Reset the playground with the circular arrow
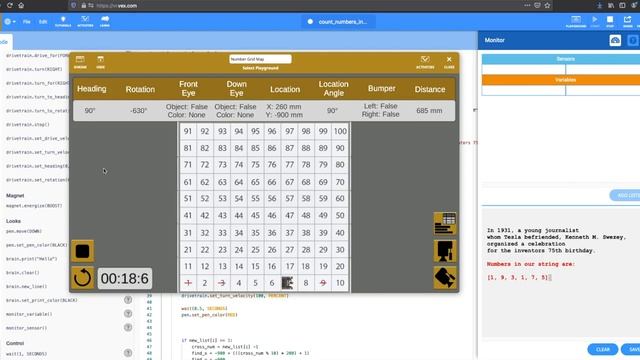Viewport: 640px width, 360px height. click(82, 278)
